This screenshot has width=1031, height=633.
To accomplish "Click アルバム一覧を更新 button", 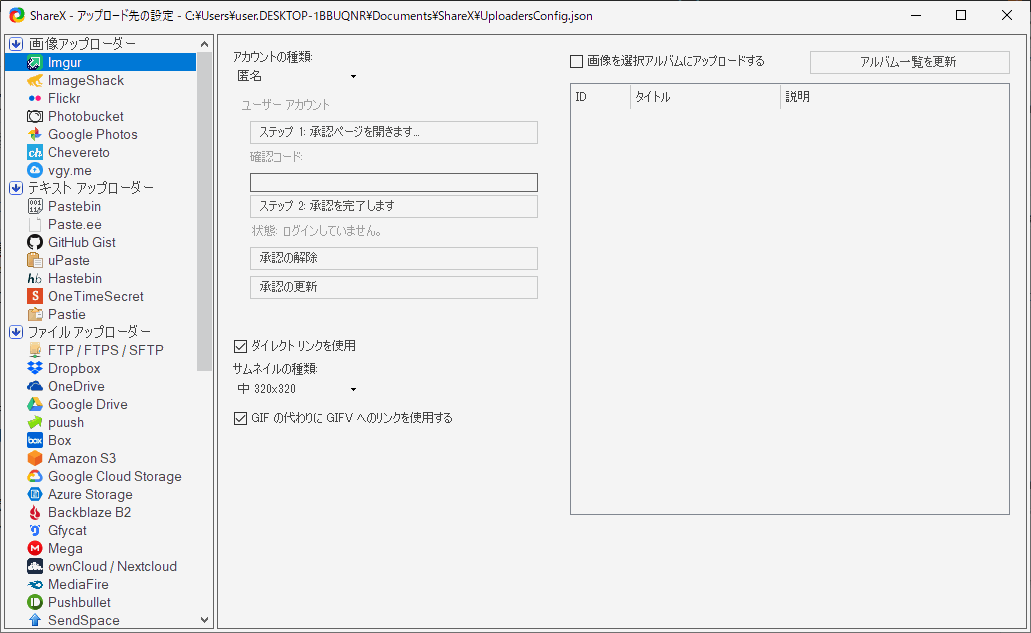I will coord(909,62).
